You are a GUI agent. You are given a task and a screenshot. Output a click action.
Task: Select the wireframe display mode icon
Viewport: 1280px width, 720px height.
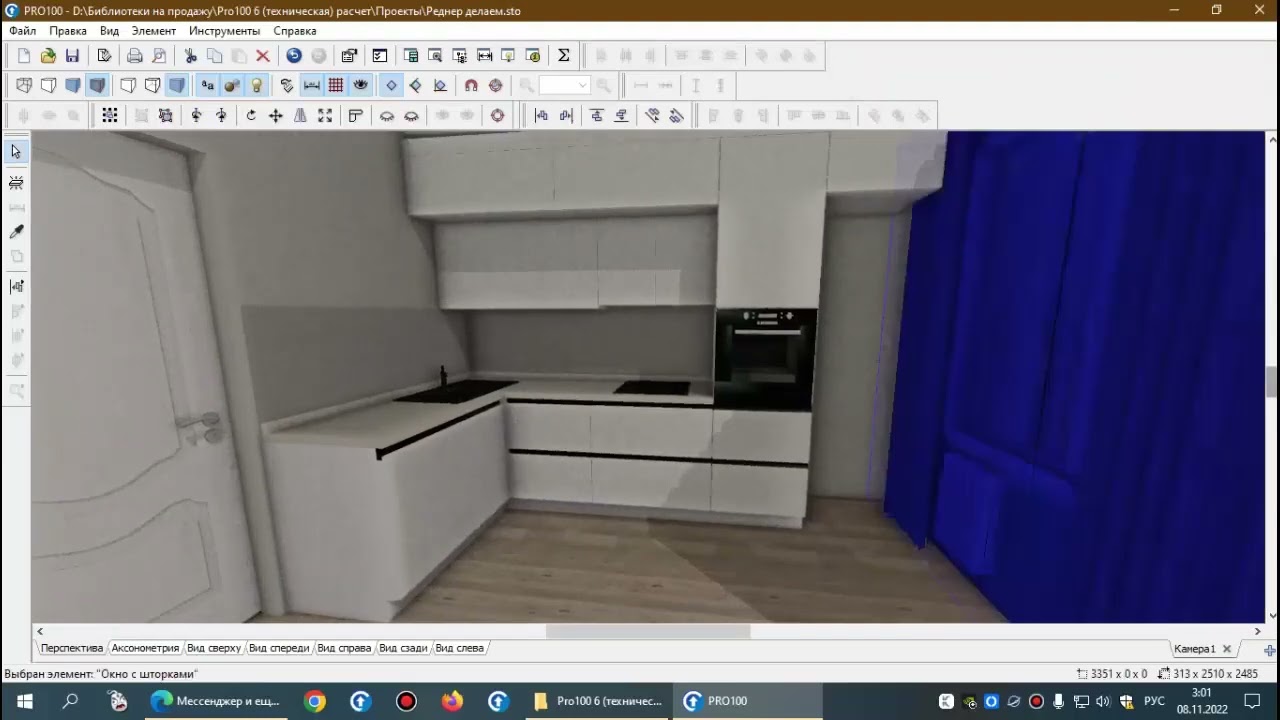pyautogui.click(x=24, y=85)
